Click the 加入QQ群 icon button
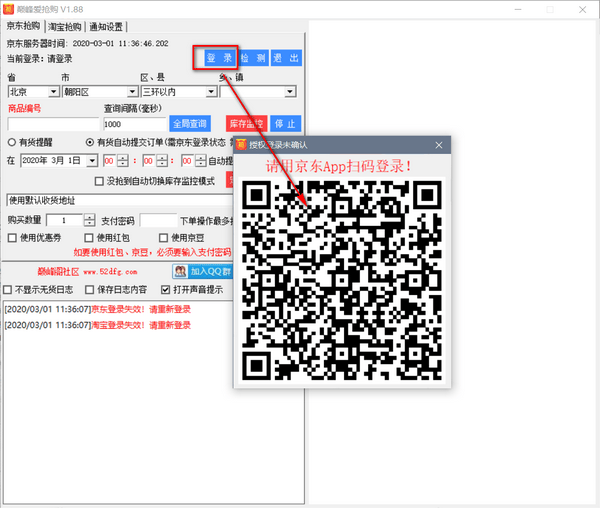The width and height of the screenshot is (600, 508). point(202,271)
